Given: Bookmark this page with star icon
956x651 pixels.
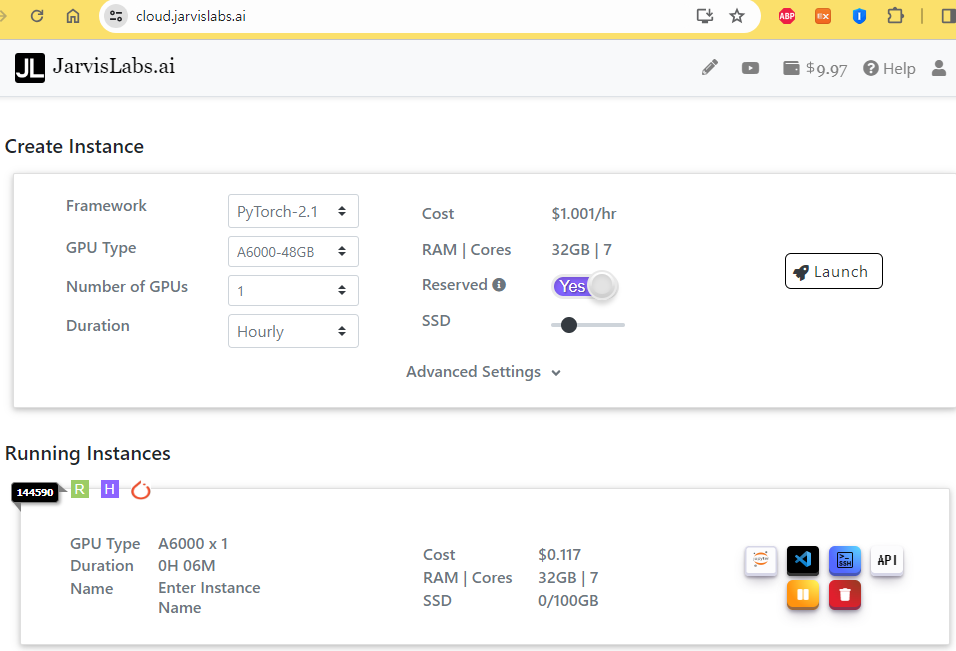Looking at the screenshot, I should 737,16.
